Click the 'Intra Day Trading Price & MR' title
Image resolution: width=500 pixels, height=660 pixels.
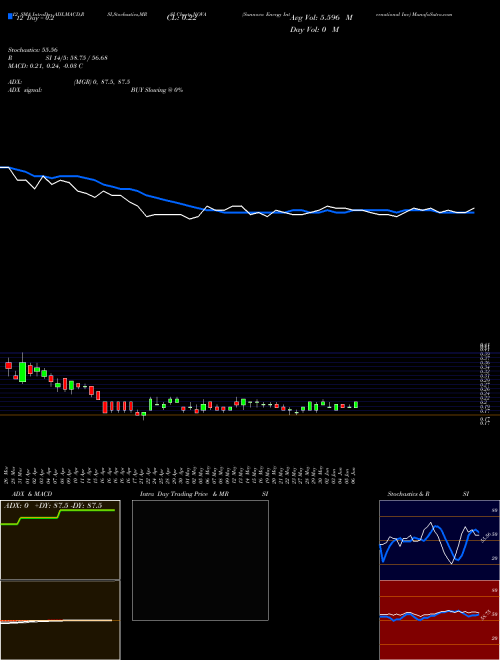coord(184,494)
